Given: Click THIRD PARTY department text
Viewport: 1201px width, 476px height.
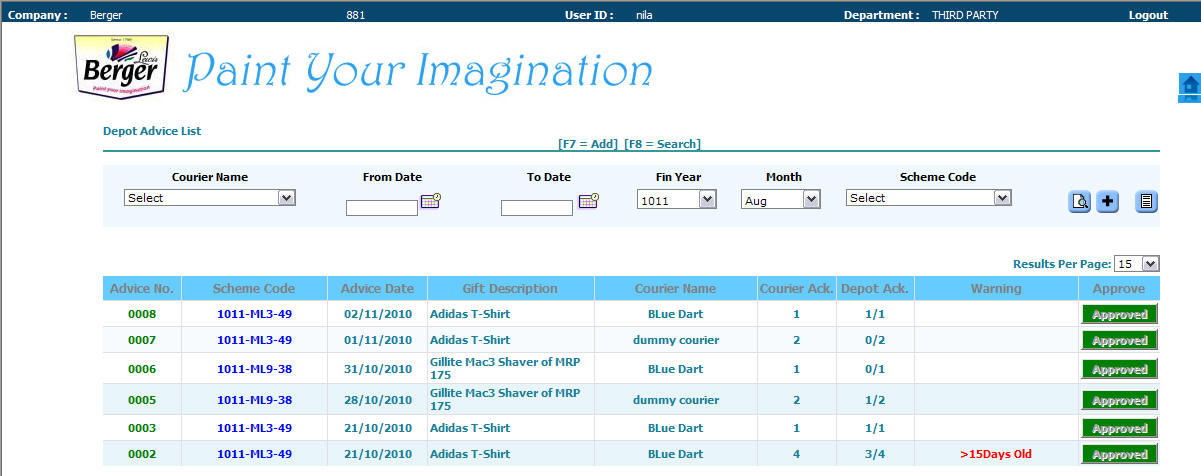Looking at the screenshot, I should pos(965,15).
